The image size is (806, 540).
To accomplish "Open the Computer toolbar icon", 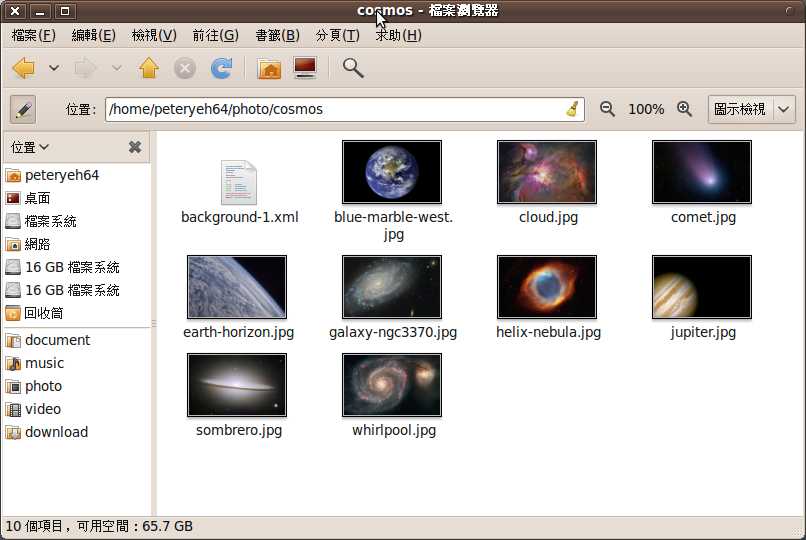I will pos(305,68).
